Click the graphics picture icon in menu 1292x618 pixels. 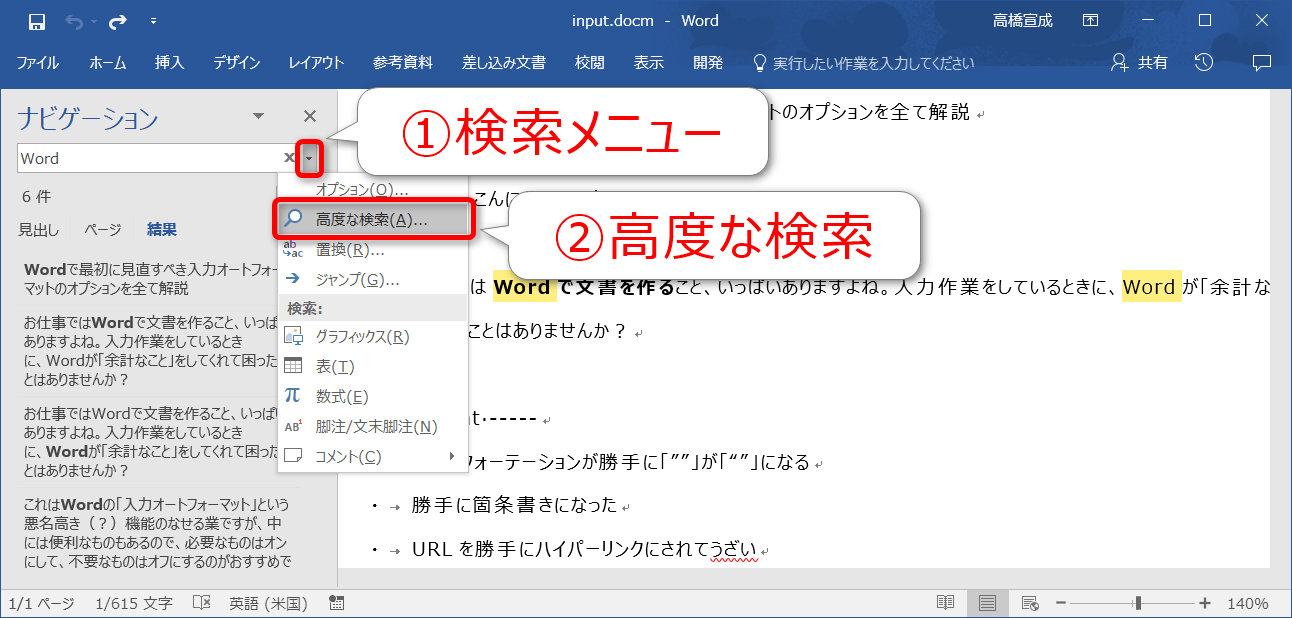[293, 336]
